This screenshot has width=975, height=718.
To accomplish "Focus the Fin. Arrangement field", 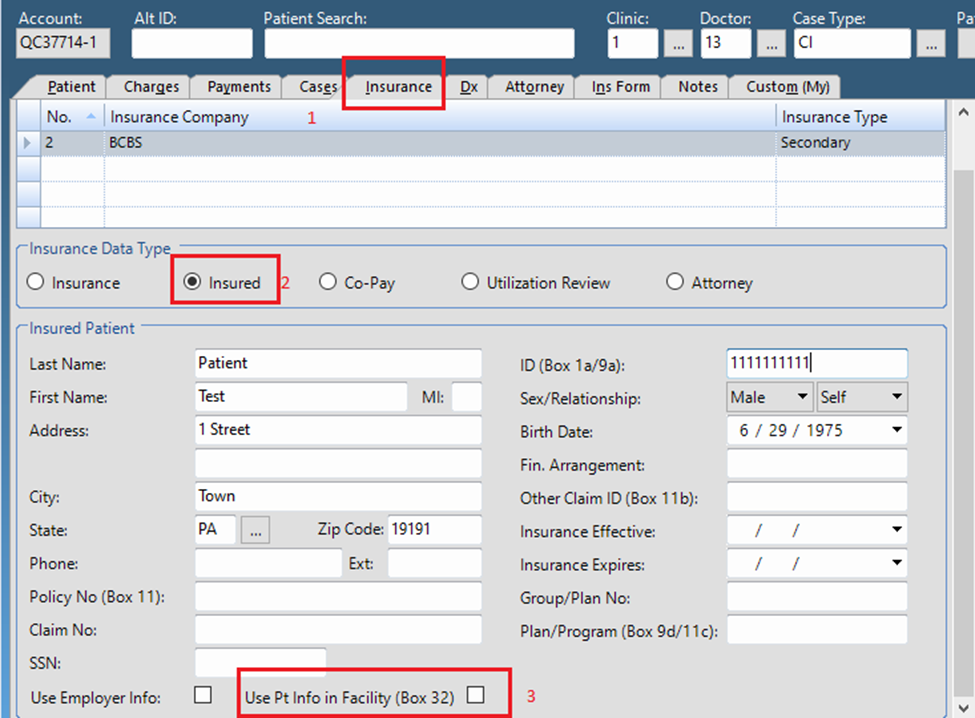I will (x=817, y=464).
